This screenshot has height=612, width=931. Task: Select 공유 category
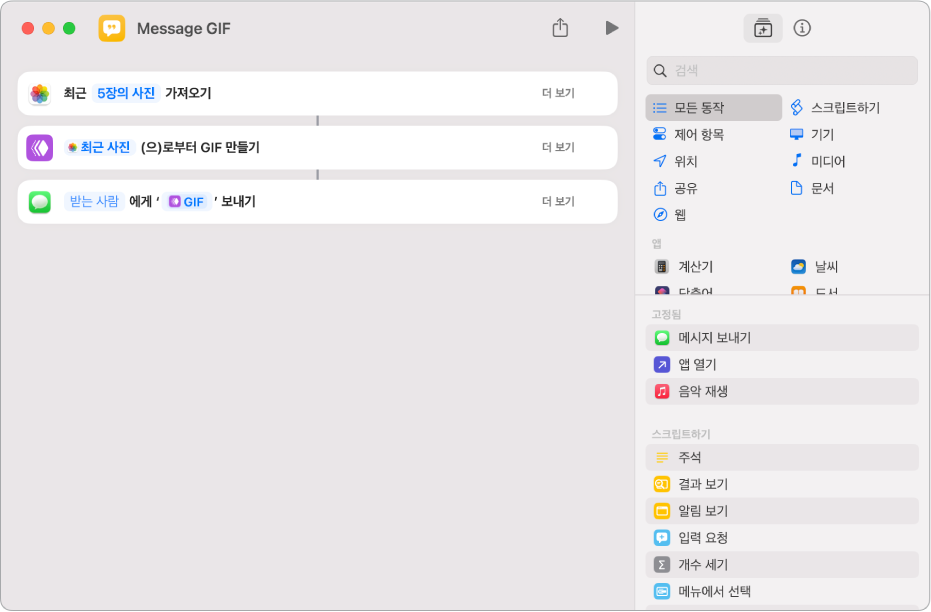675,188
